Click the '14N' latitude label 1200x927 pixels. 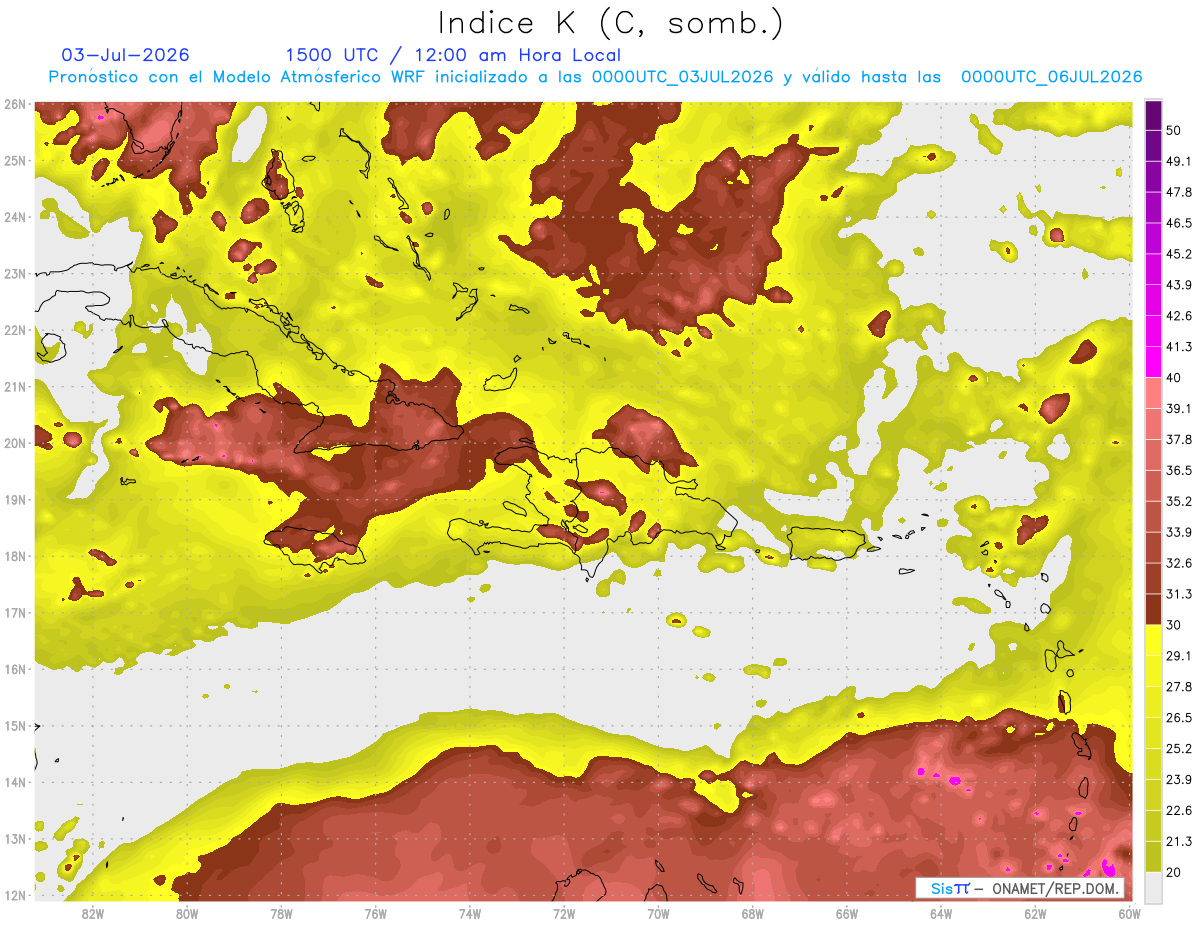[14, 782]
